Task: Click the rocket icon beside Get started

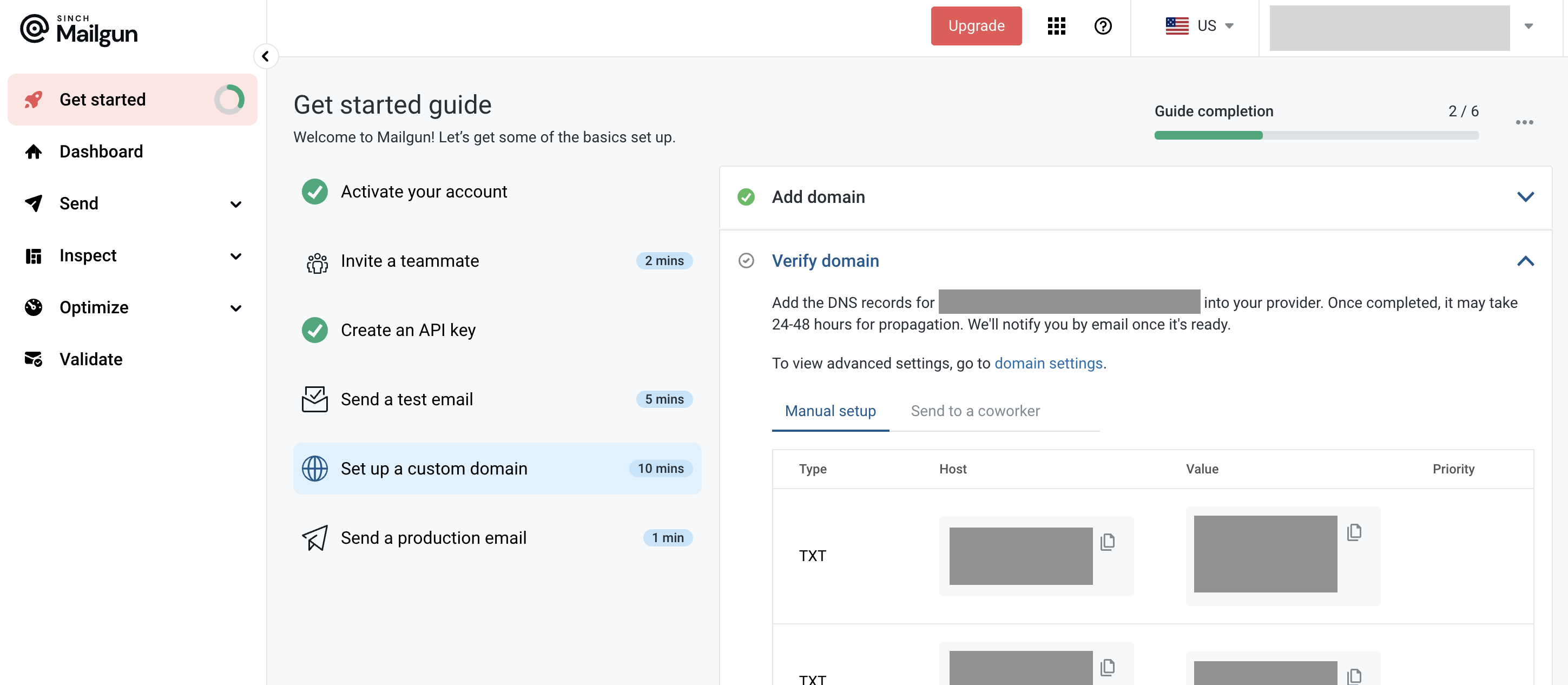Action: (34, 99)
